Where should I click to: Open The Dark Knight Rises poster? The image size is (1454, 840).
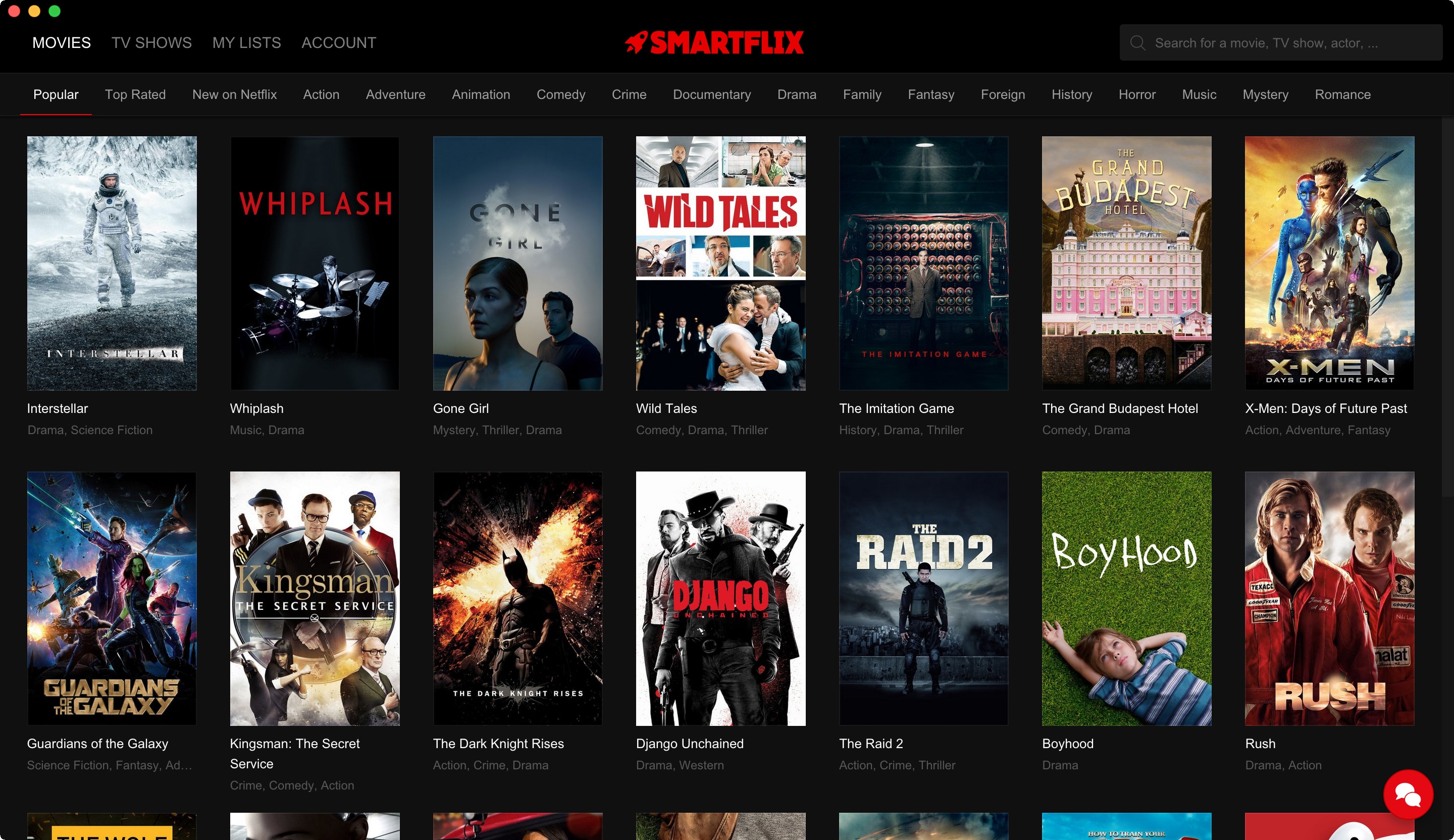(517, 598)
